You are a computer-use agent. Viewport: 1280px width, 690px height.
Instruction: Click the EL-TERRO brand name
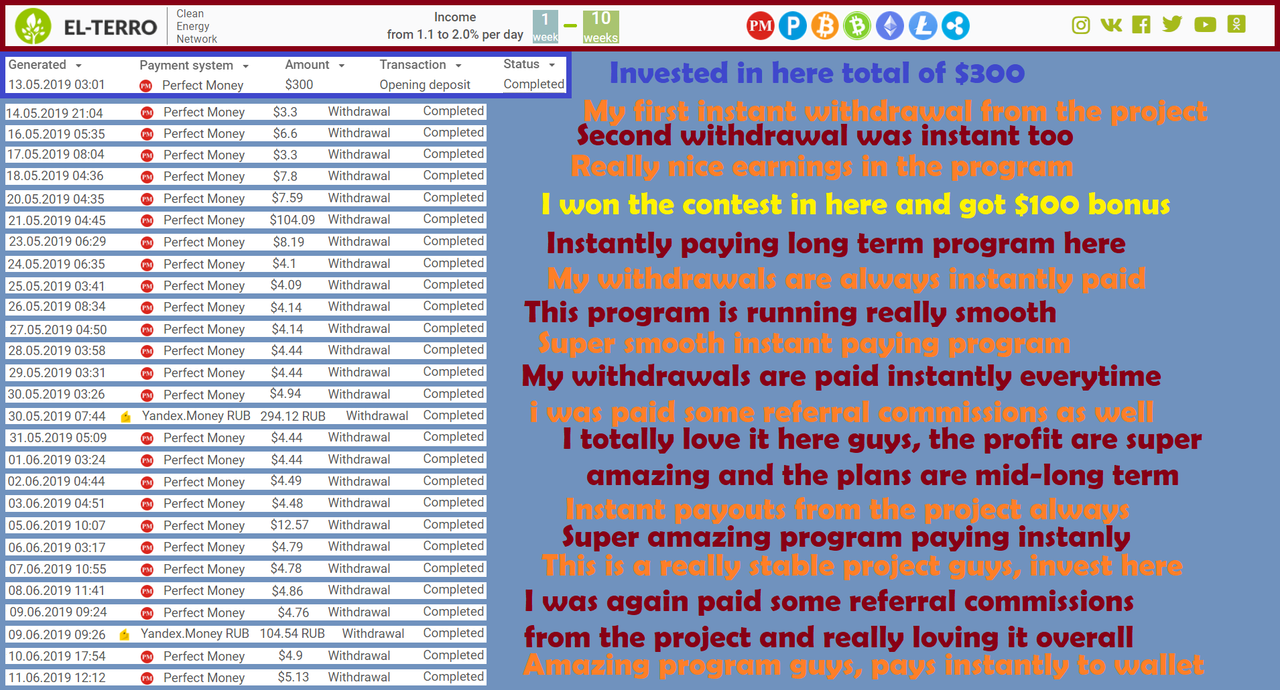pyautogui.click(x=109, y=26)
